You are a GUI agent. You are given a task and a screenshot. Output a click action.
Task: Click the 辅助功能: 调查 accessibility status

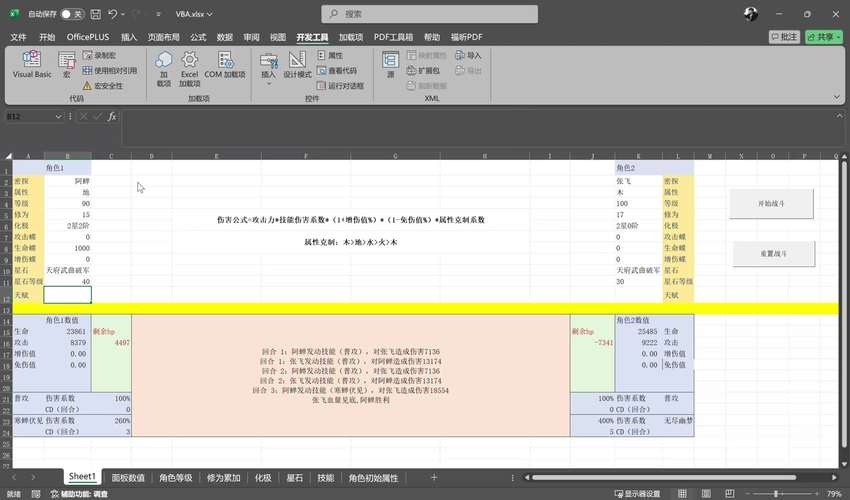79,494
